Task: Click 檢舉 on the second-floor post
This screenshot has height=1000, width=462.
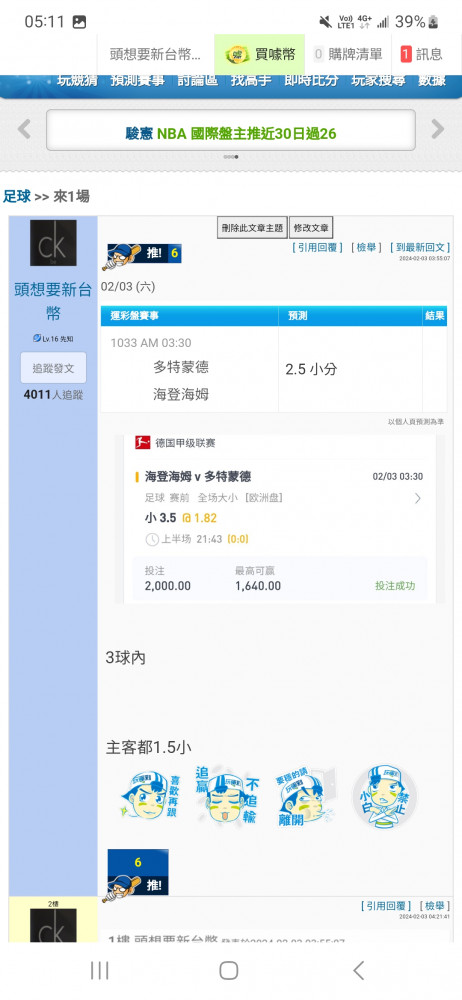Action: click(x=435, y=906)
